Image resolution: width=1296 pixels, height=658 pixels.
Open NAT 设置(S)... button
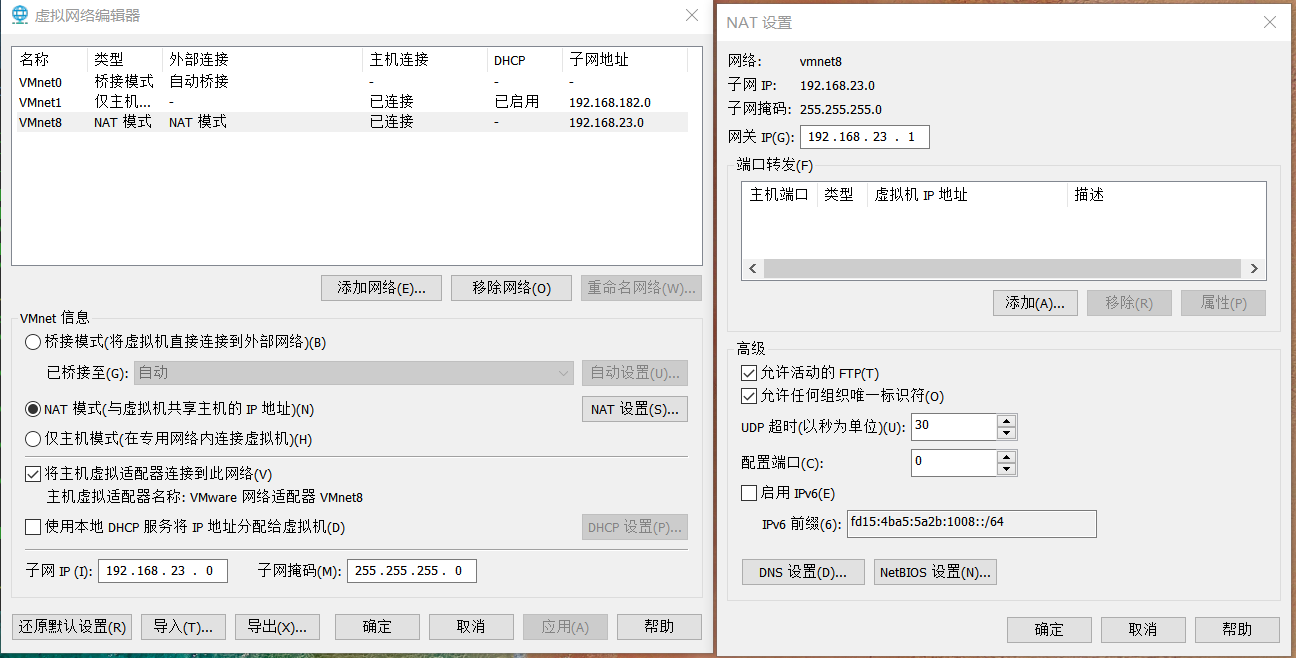(635, 409)
